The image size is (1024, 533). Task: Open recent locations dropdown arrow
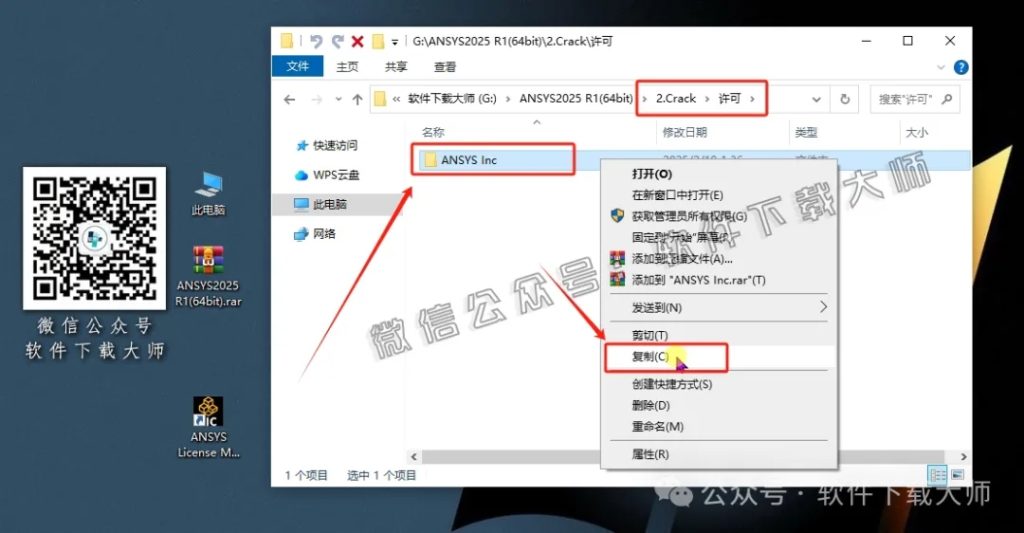point(338,99)
